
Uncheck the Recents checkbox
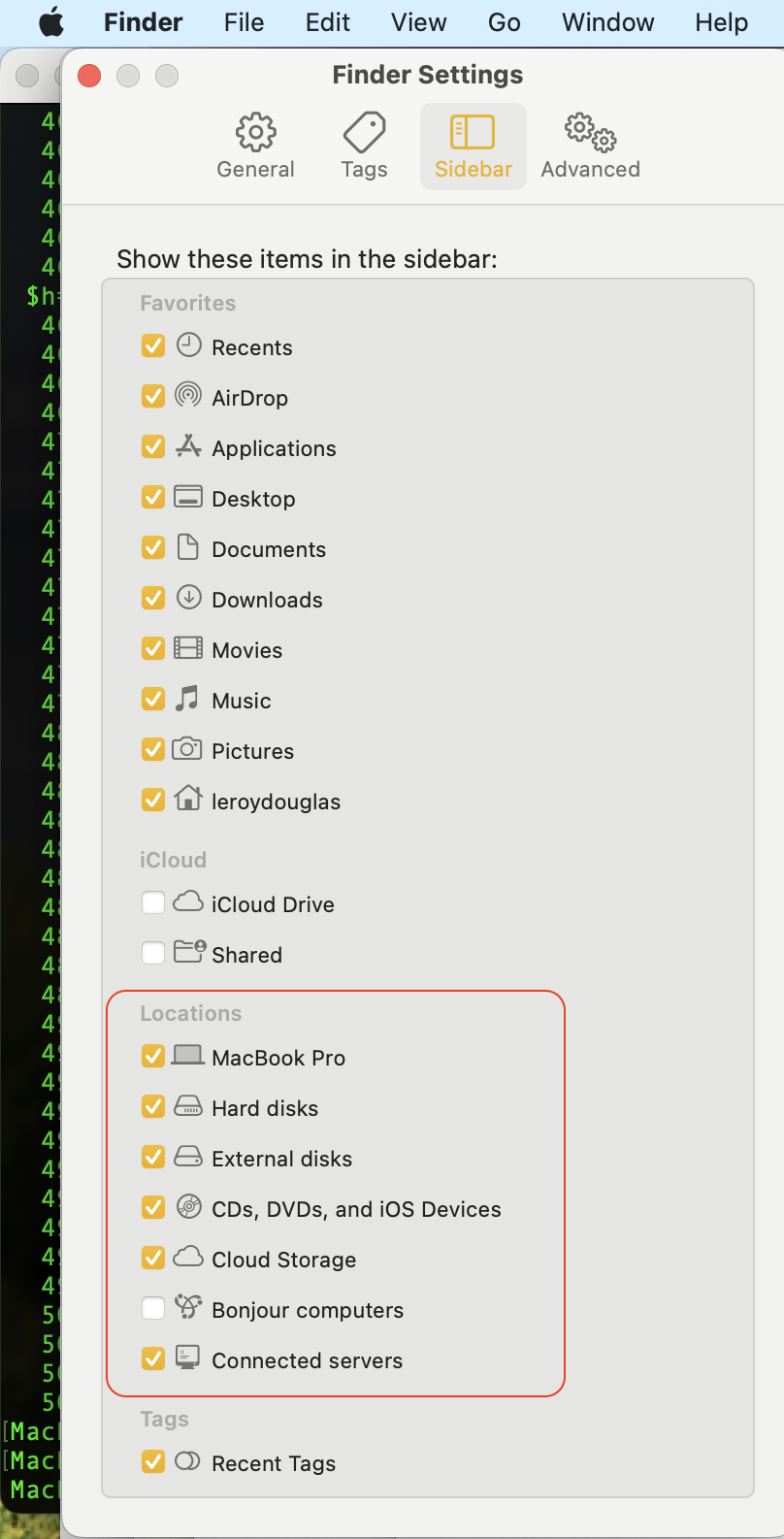[x=152, y=345]
